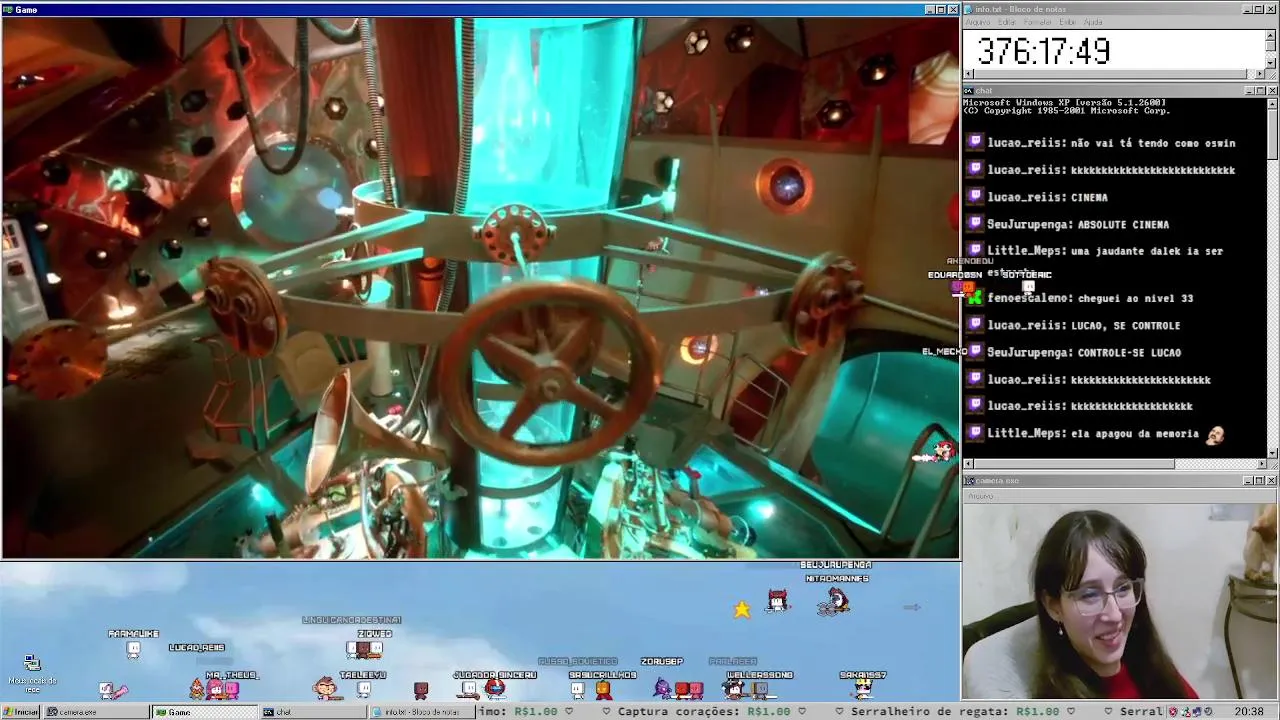Open the Iniciar start button

pos(21,712)
